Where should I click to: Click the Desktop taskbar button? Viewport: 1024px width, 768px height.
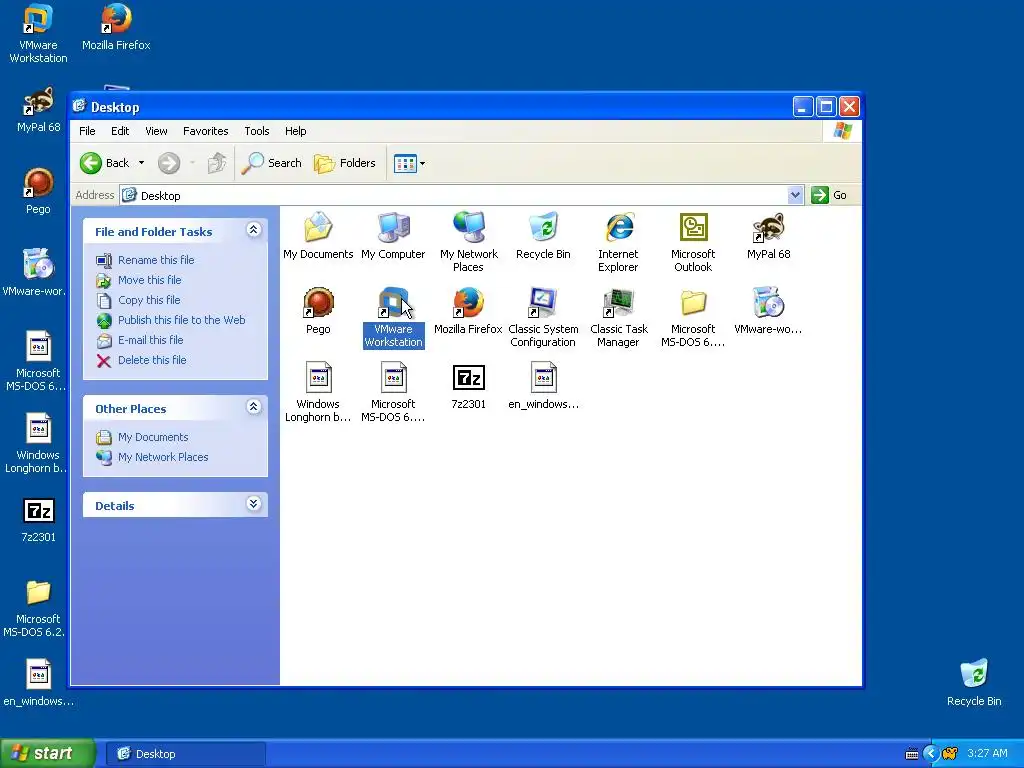tap(185, 754)
